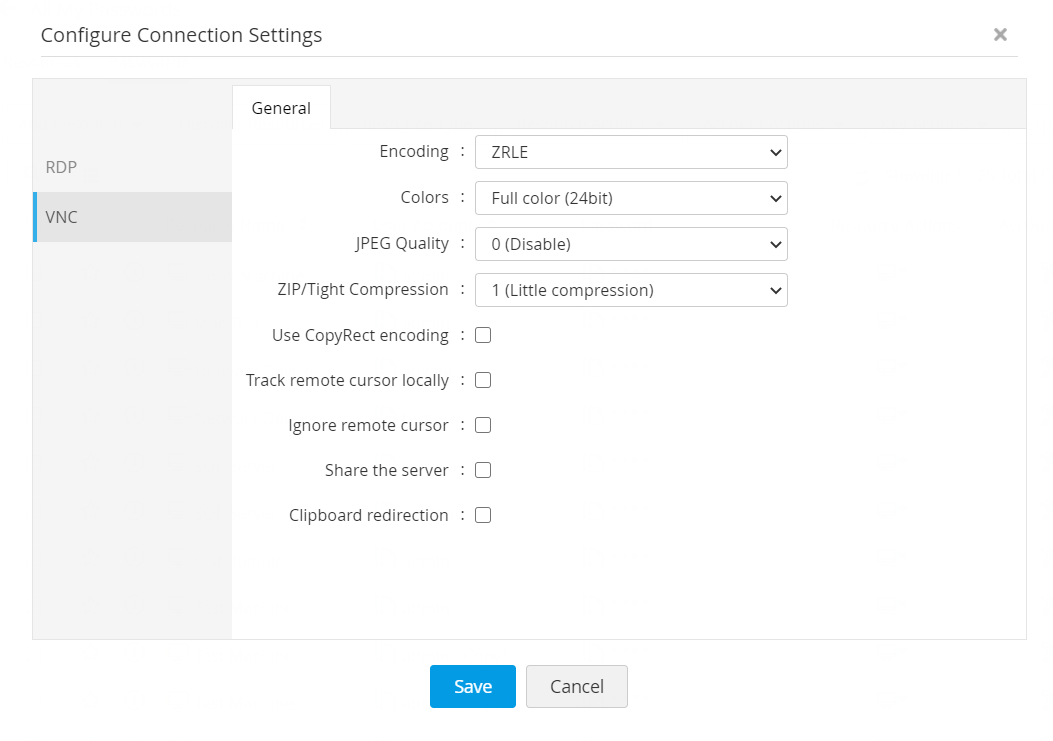Check the Ignore remote cursor box
The image size is (1053, 741).
coord(483,425)
